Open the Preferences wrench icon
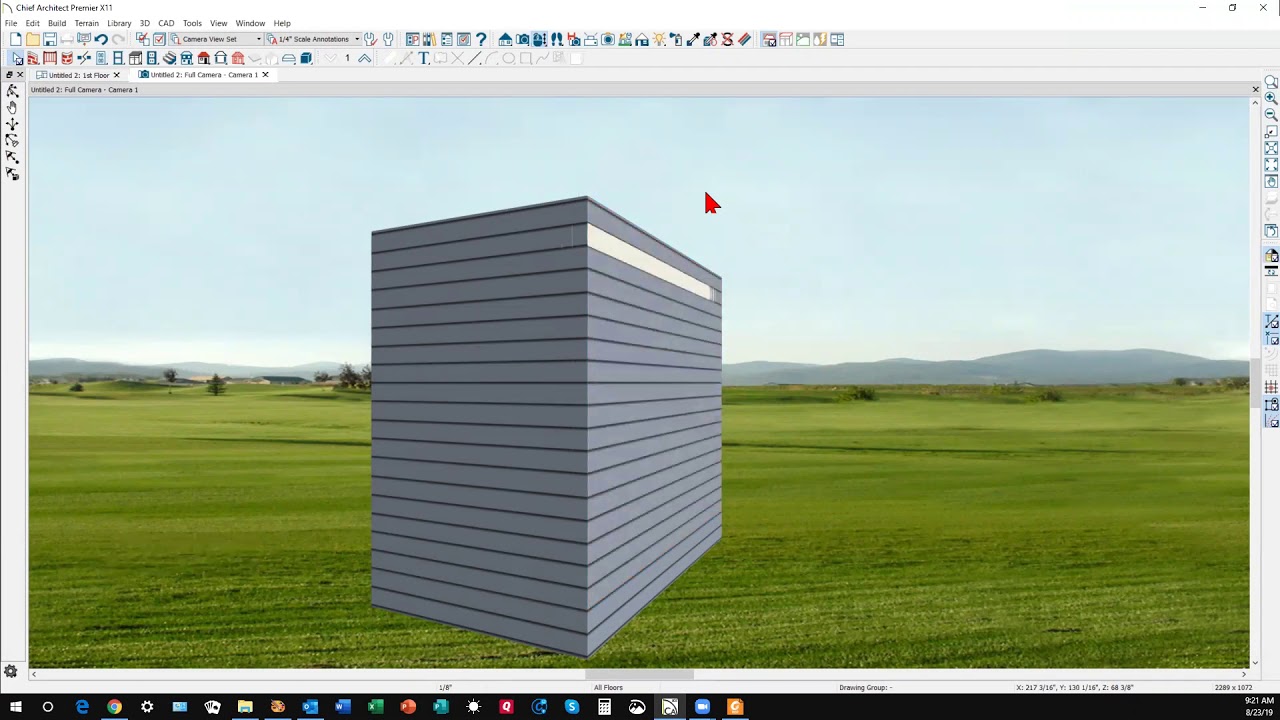The image size is (1280, 720). pyautogui.click(x=370, y=39)
